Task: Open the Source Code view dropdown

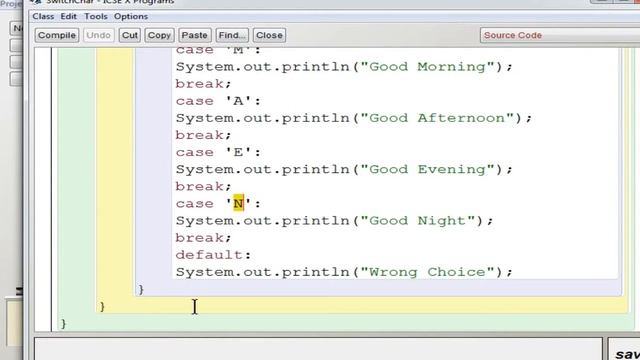Action: coord(560,35)
